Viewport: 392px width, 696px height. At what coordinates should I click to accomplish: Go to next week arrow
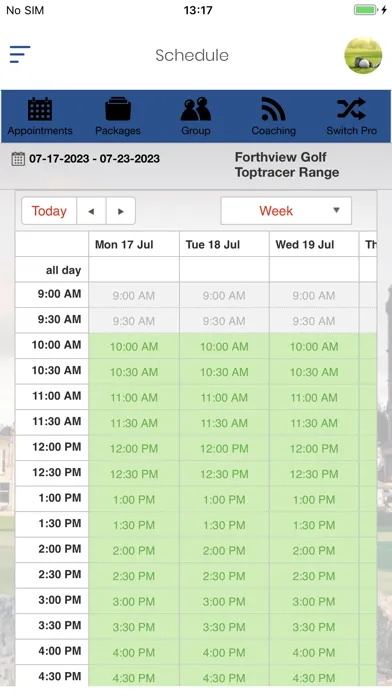(120, 211)
